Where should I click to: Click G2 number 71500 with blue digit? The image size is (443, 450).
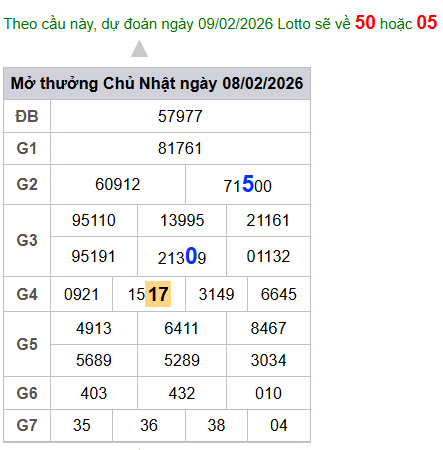pos(248,184)
